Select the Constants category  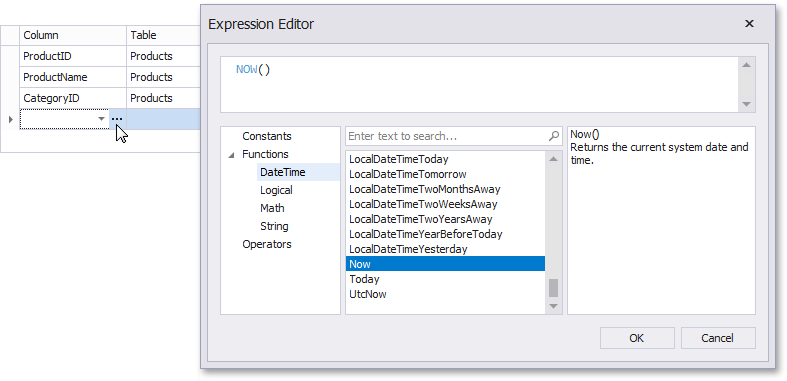pos(267,136)
